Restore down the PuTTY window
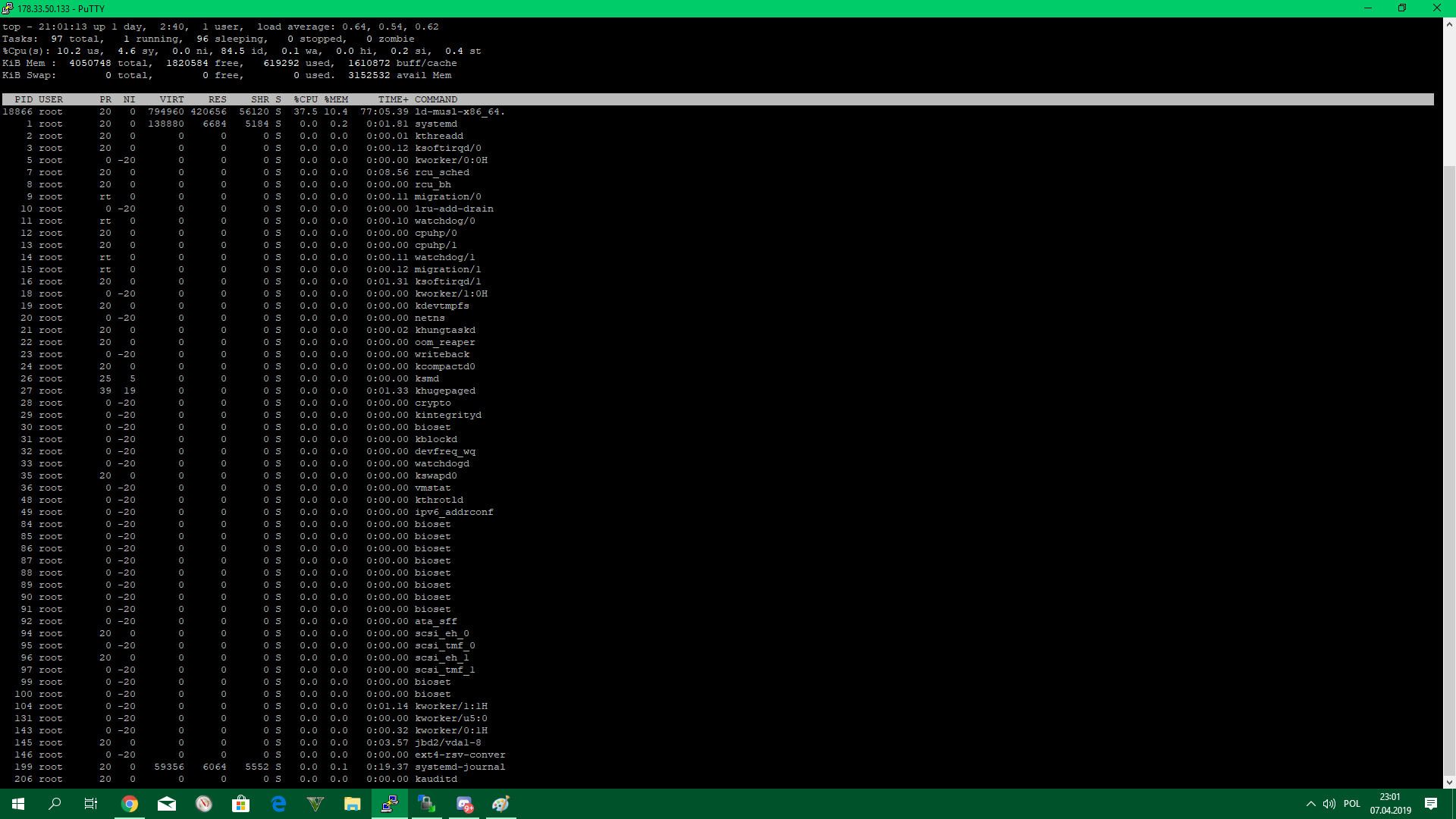This screenshot has height=819, width=1456. (x=1402, y=8)
